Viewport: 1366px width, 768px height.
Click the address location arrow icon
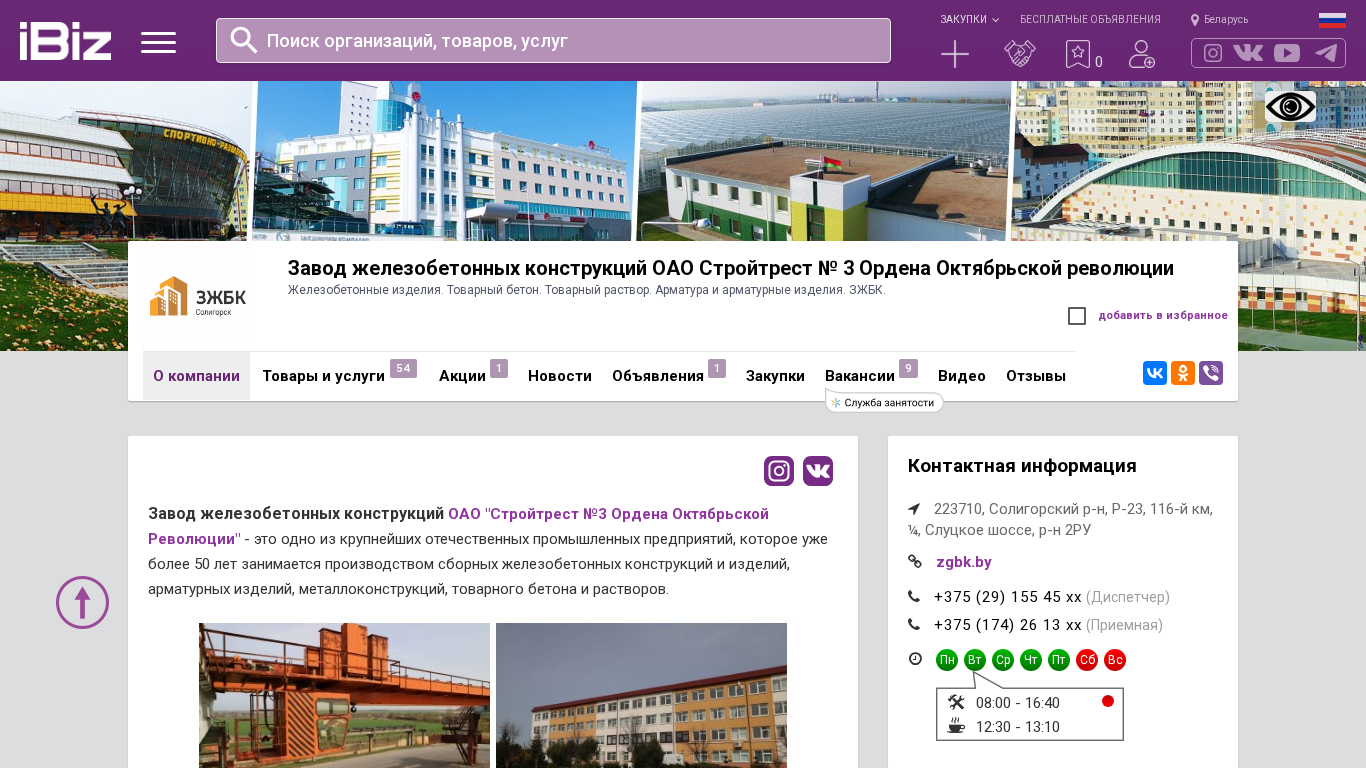point(914,509)
